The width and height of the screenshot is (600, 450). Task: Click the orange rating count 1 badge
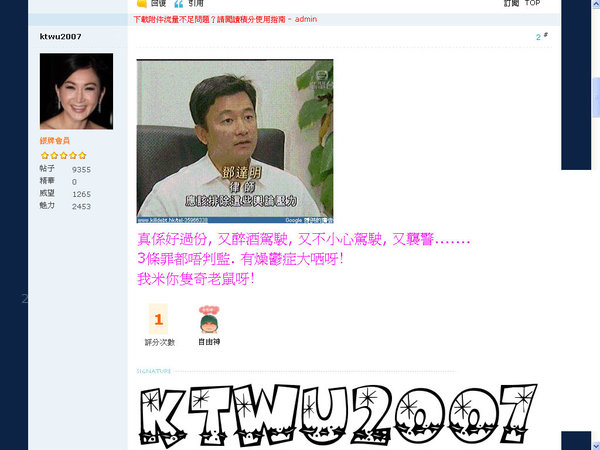(158, 319)
